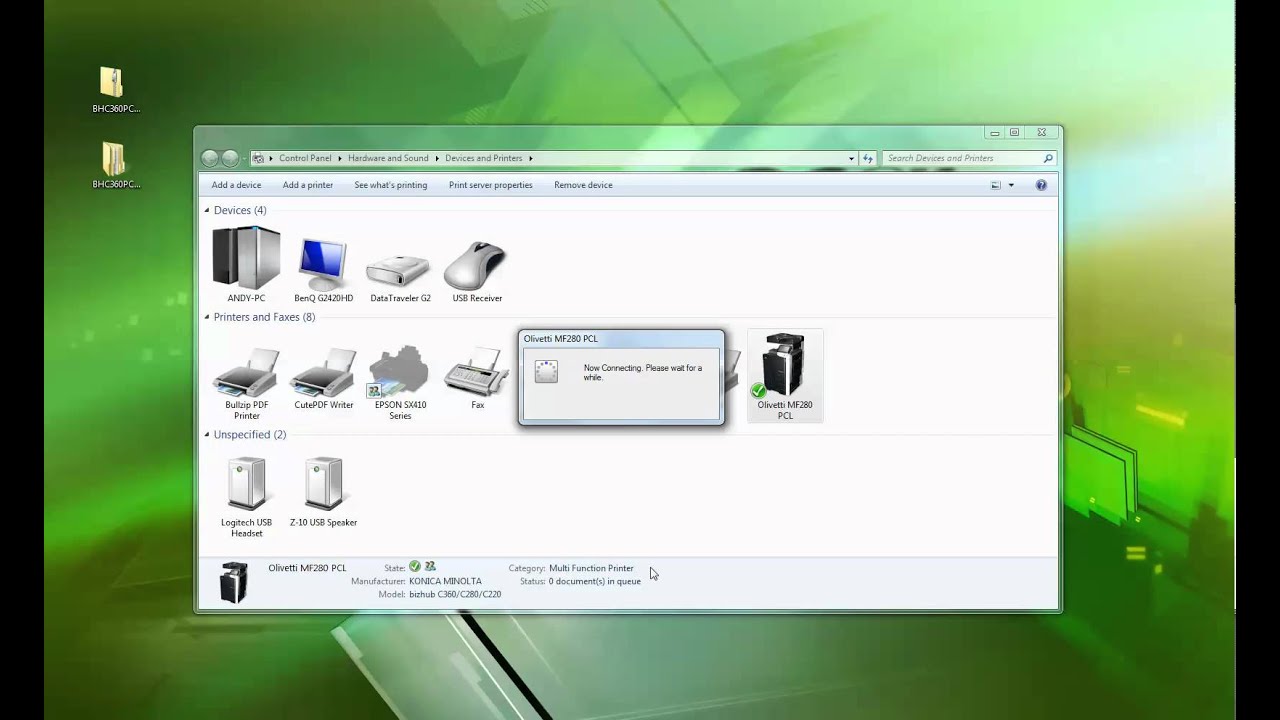The image size is (1280, 720).
Task: Select the Logitech USB Headset icon
Action: (246, 484)
